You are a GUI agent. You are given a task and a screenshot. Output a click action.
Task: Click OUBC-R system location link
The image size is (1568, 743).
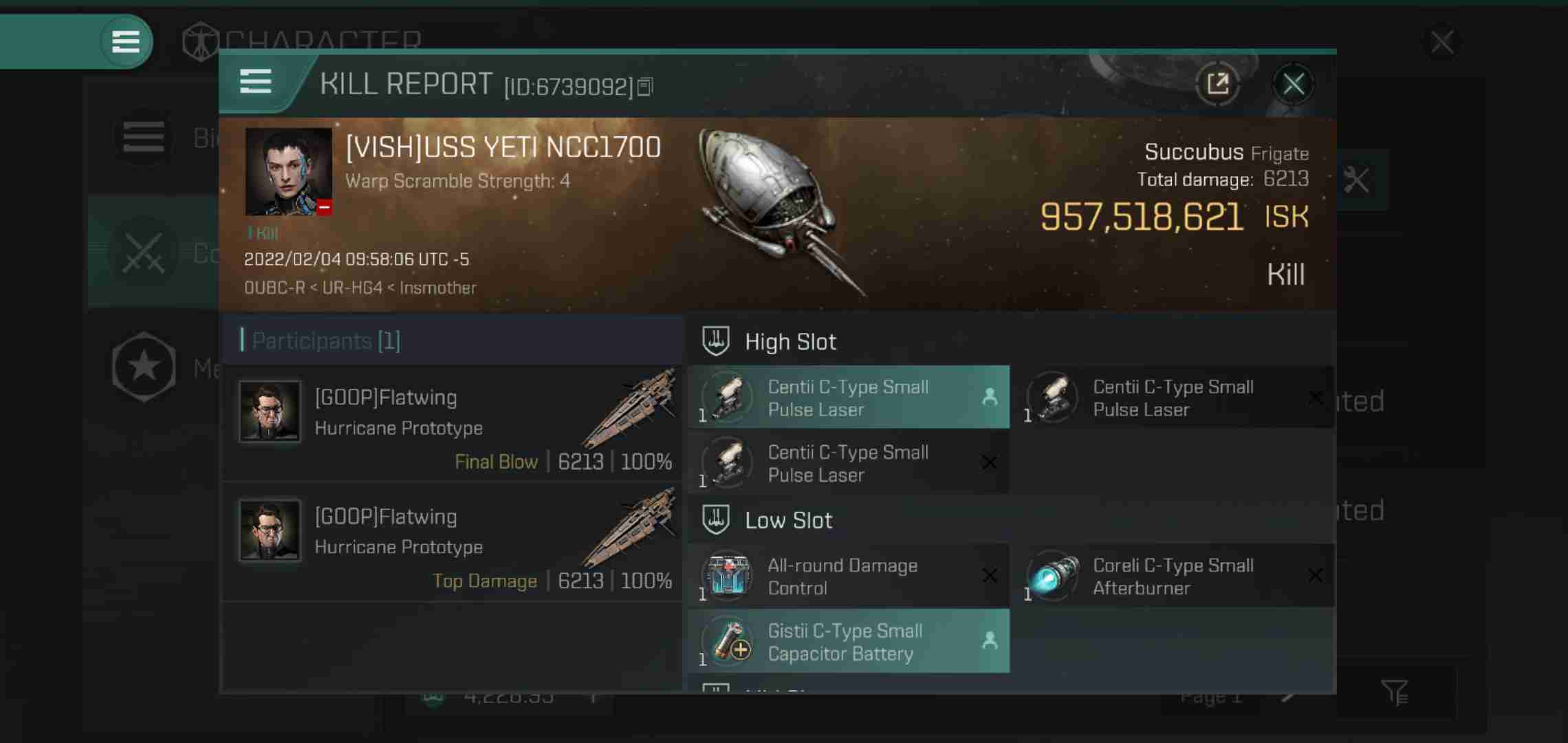[274, 288]
